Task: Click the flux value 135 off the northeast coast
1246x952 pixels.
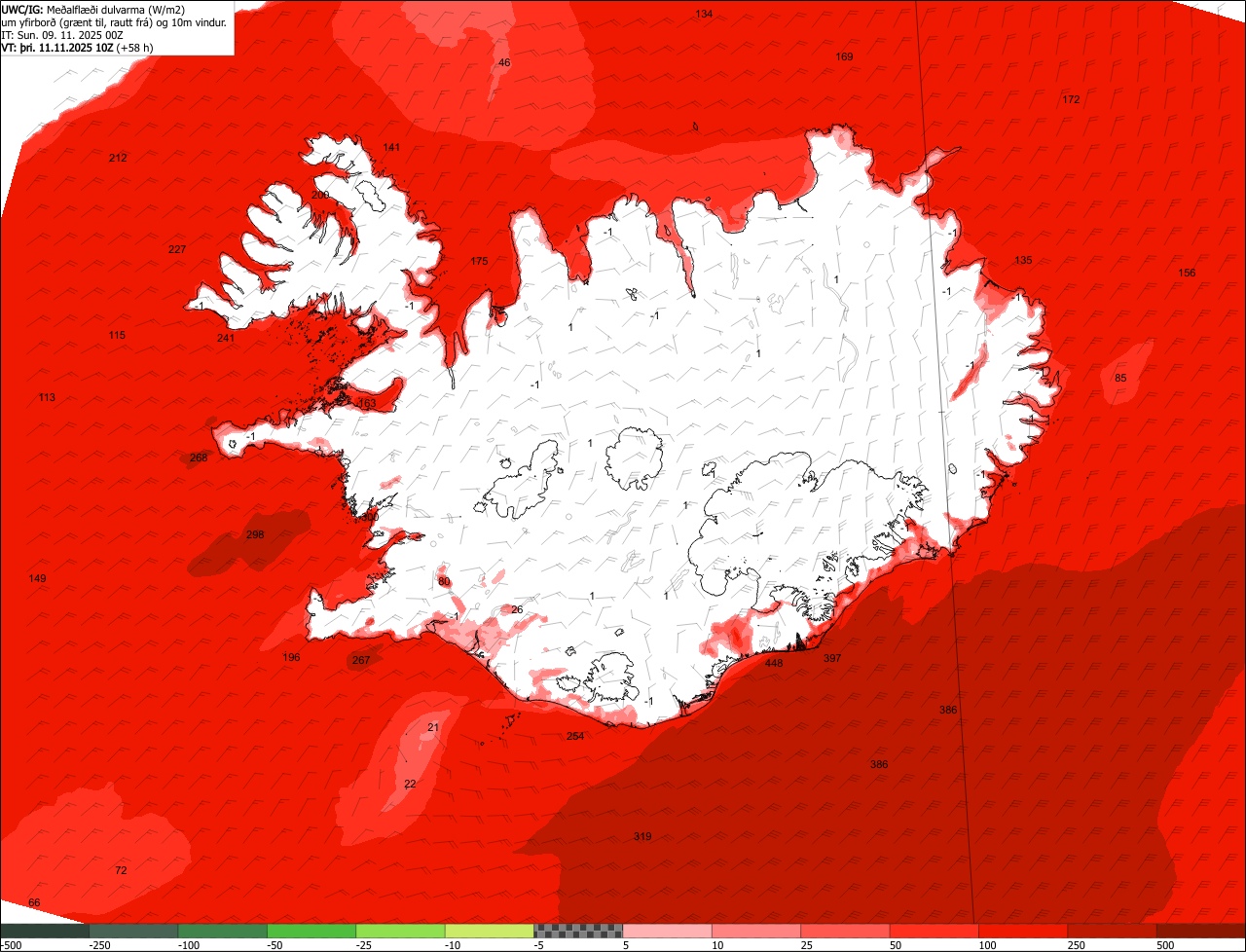Action: click(1023, 260)
